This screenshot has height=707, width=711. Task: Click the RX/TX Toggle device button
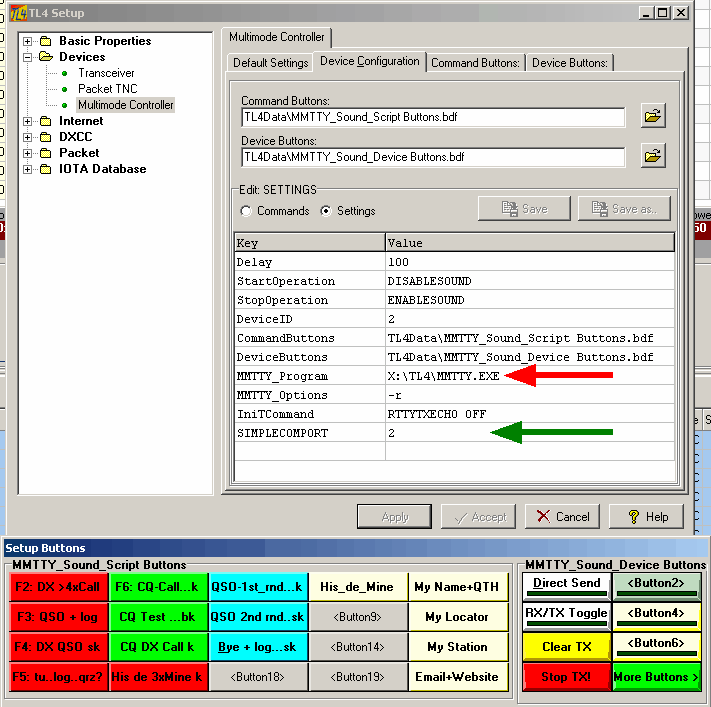pyautogui.click(x=567, y=615)
